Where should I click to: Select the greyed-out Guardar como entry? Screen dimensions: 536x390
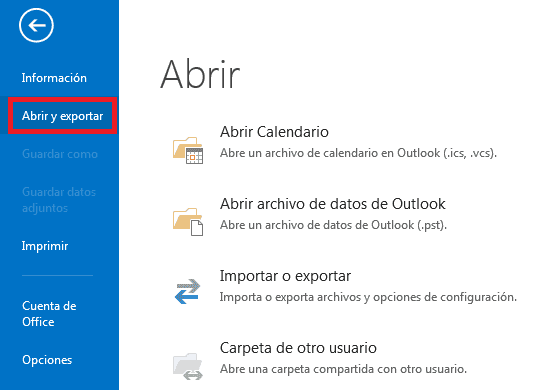60,154
